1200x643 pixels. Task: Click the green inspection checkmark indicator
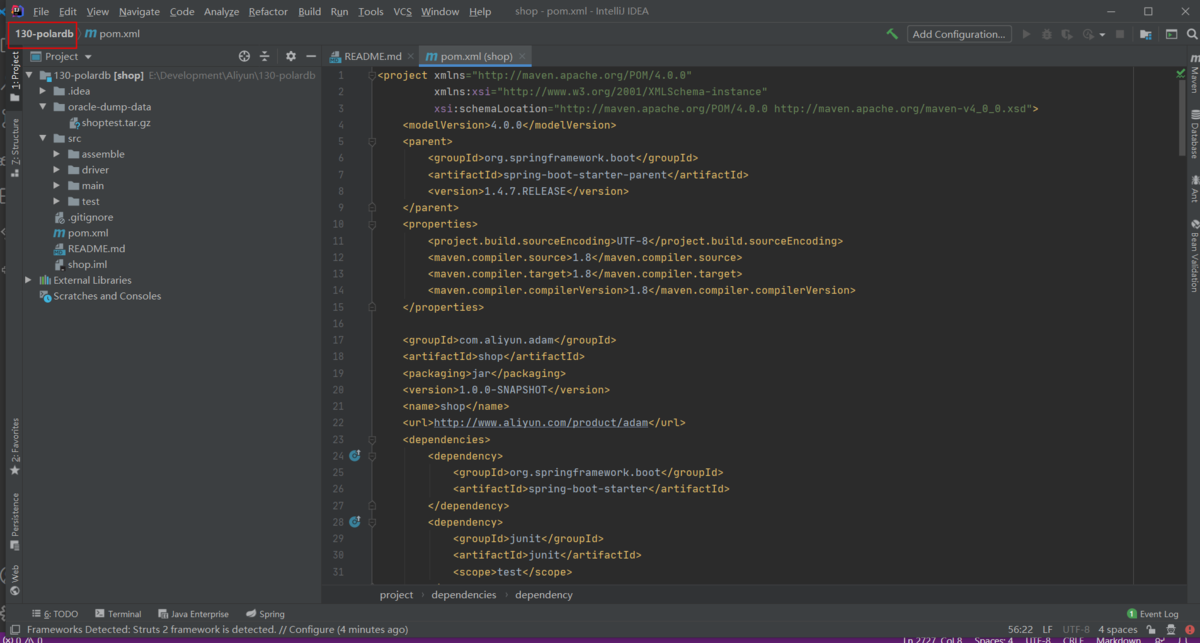coord(1180,74)
